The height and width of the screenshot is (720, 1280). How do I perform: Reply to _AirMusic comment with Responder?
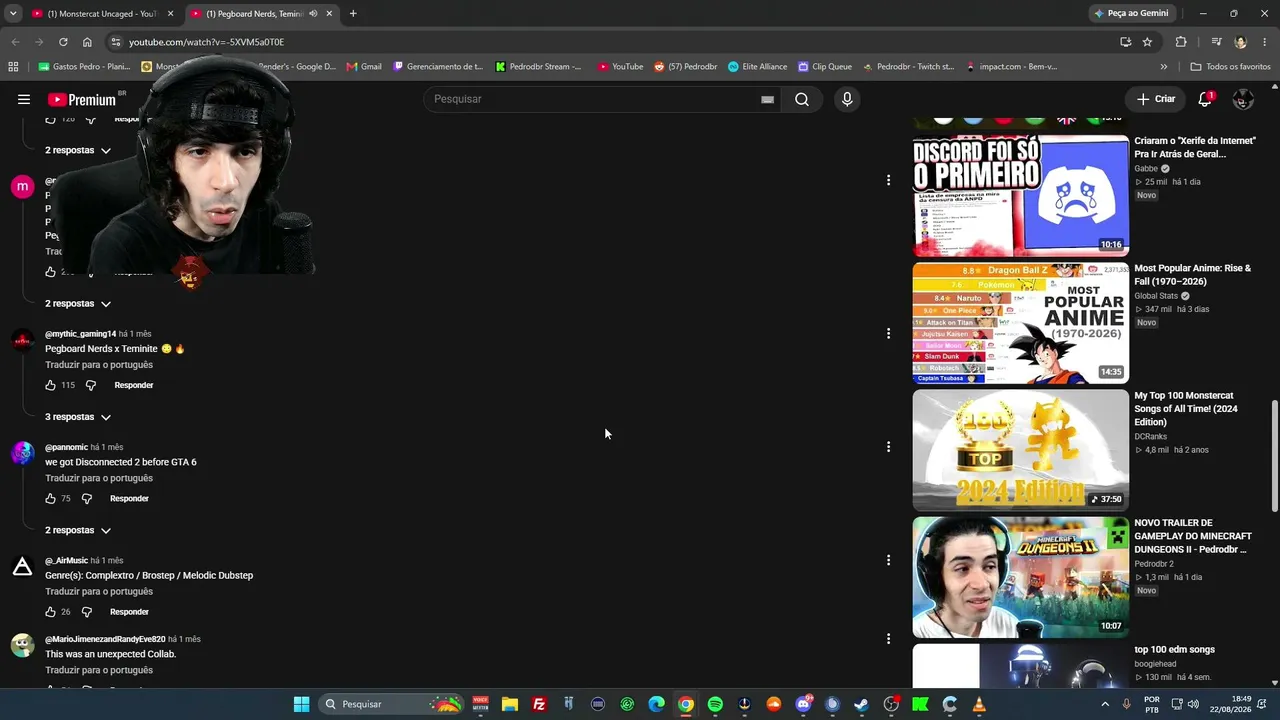(129, 612)
